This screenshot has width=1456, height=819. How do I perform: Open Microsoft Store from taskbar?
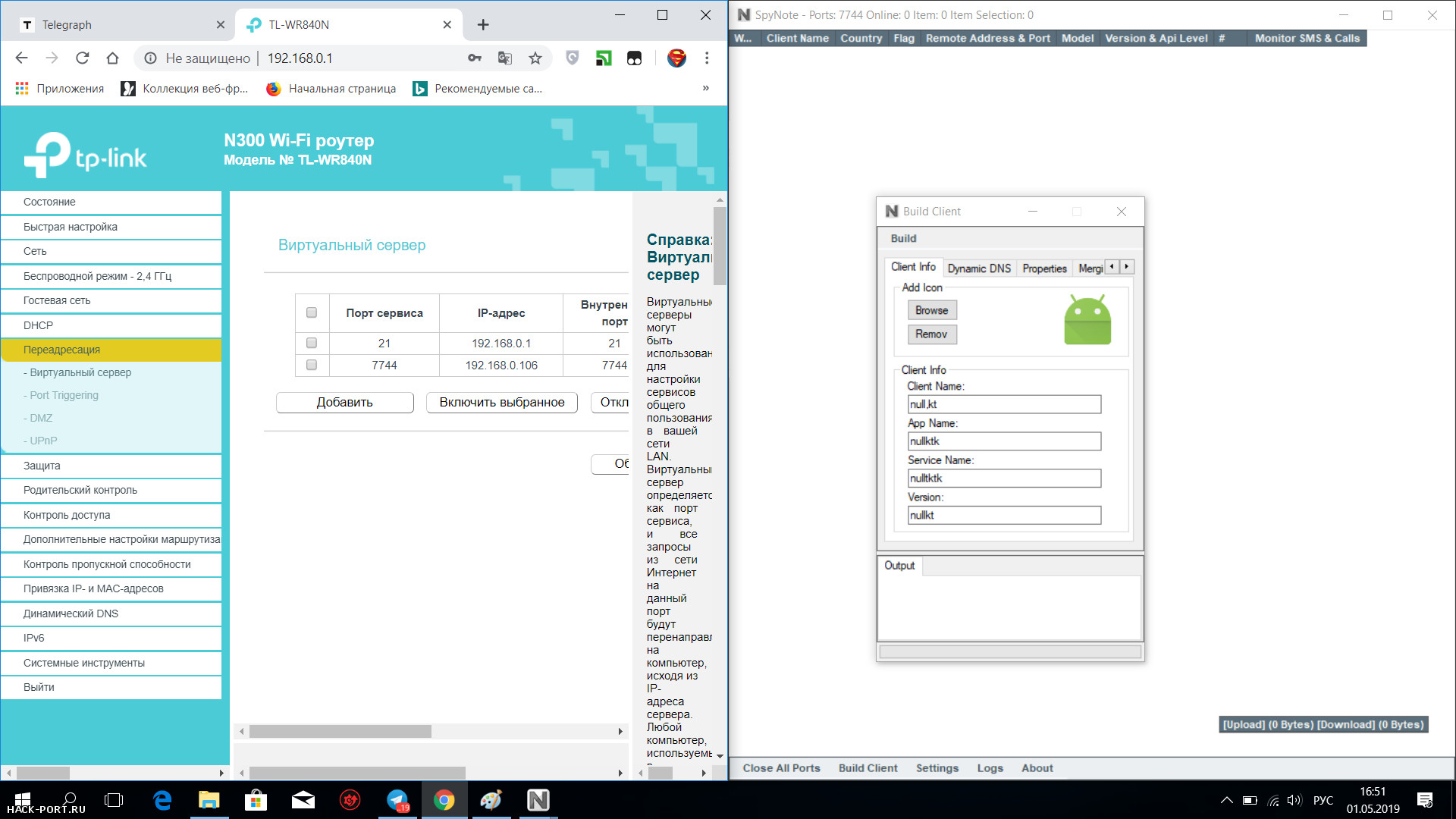[256, 800]
